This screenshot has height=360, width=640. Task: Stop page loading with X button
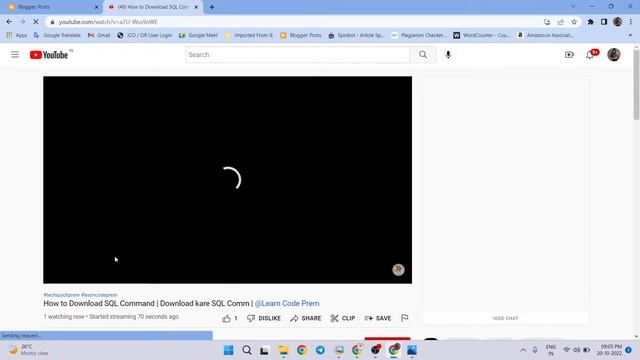[36, 22]
